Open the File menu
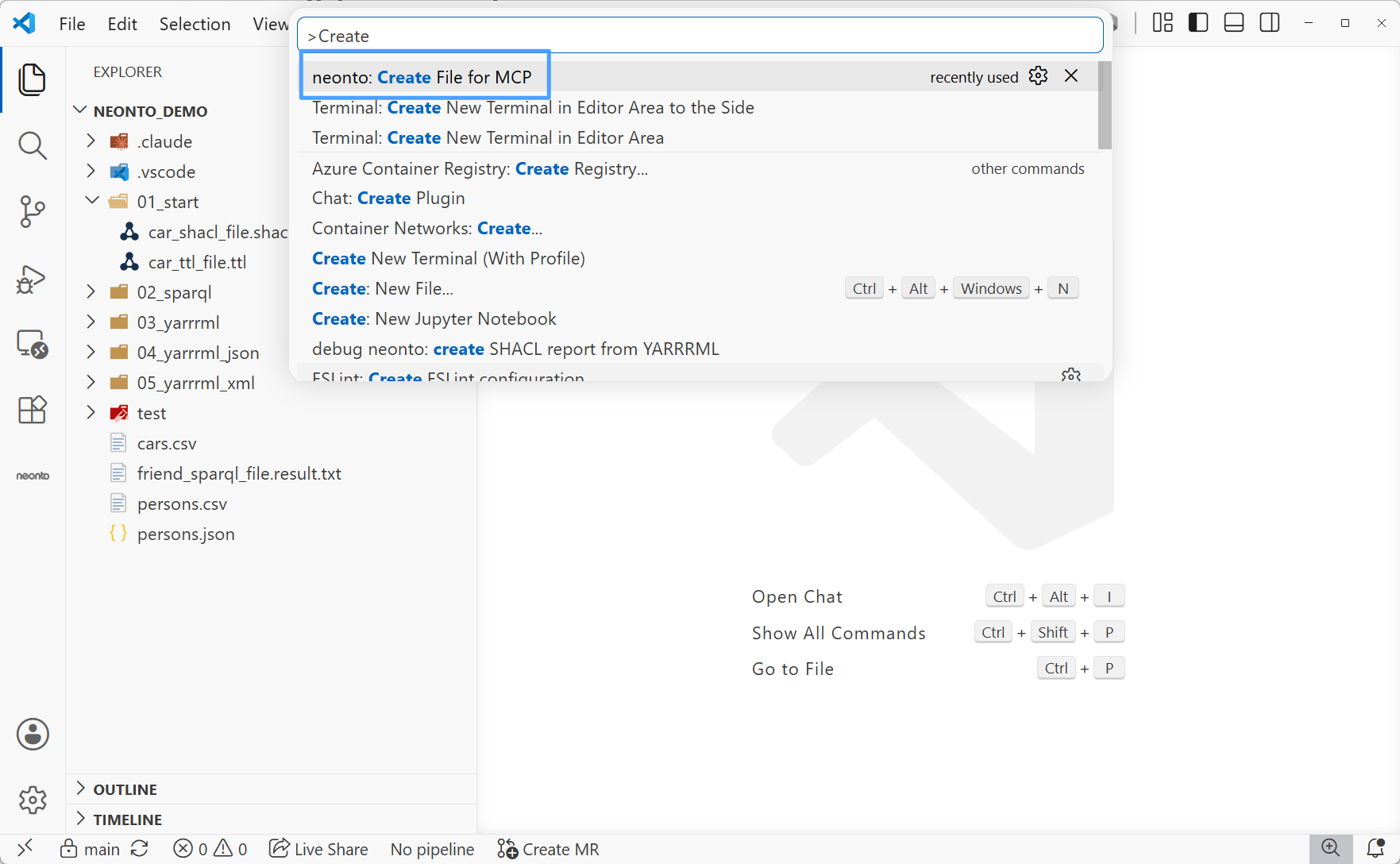The height and width of the screenshot is (864, 1400). tap(72, 24)
